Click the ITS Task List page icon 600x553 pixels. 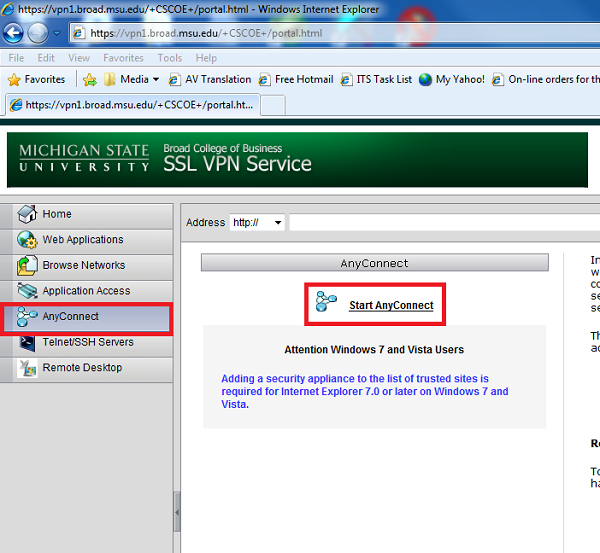[346, 80]
